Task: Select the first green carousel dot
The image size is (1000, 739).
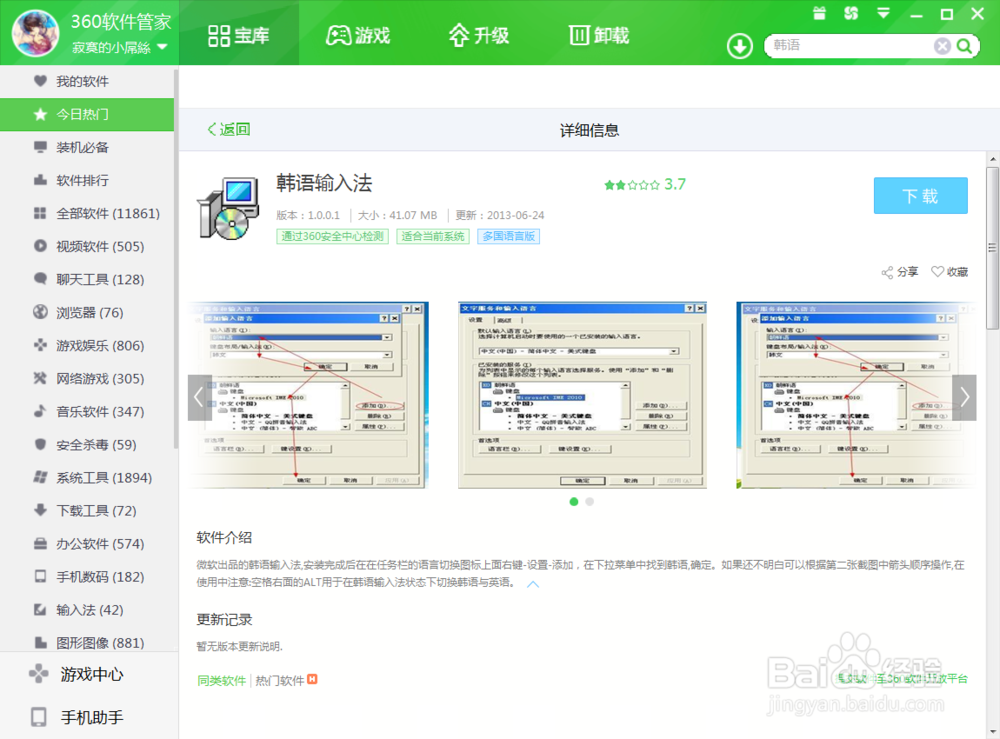Action: pyautogui.click(x=574, y=502)
